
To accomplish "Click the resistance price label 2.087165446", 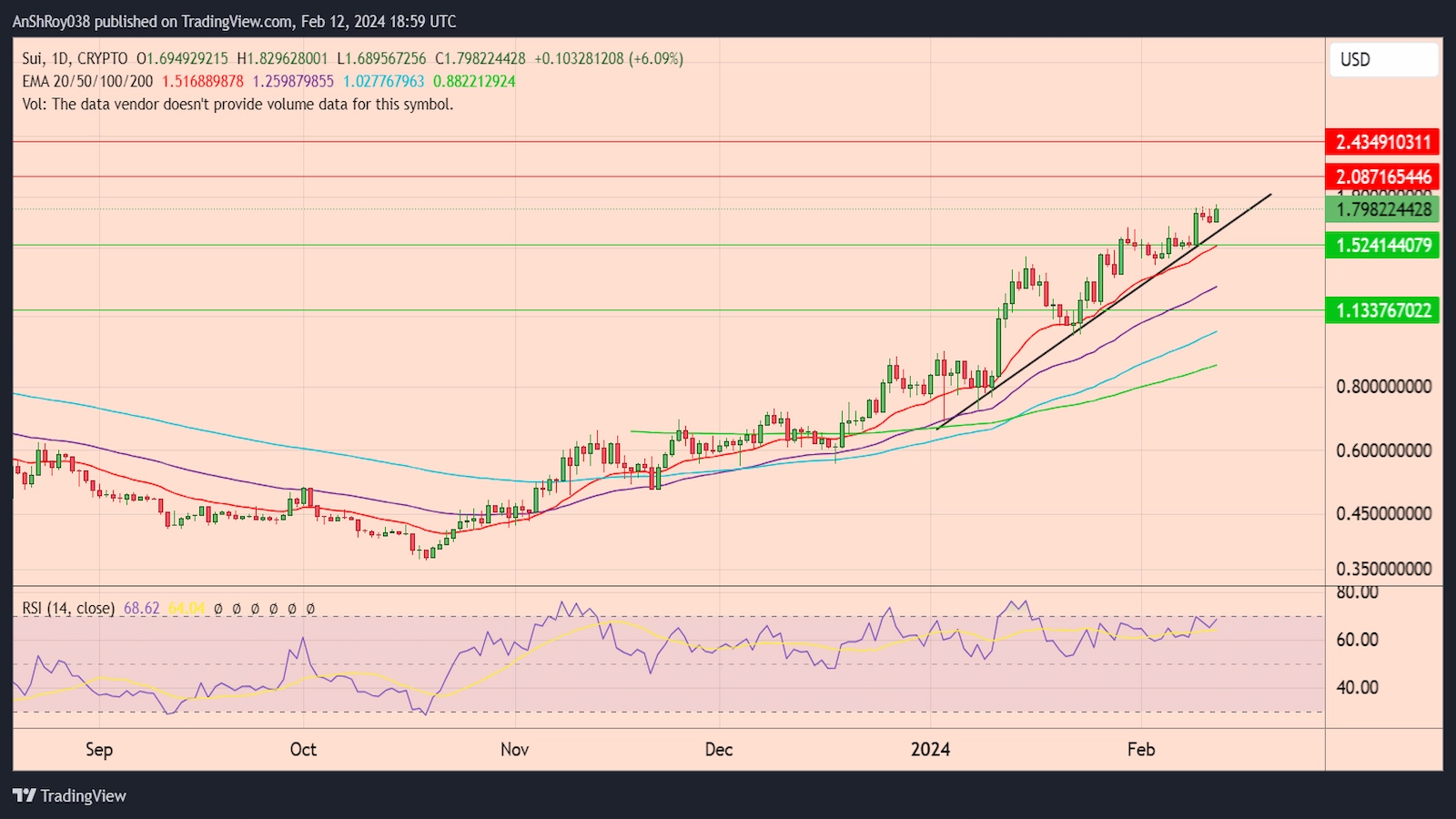I will (x=1381, y=176).
